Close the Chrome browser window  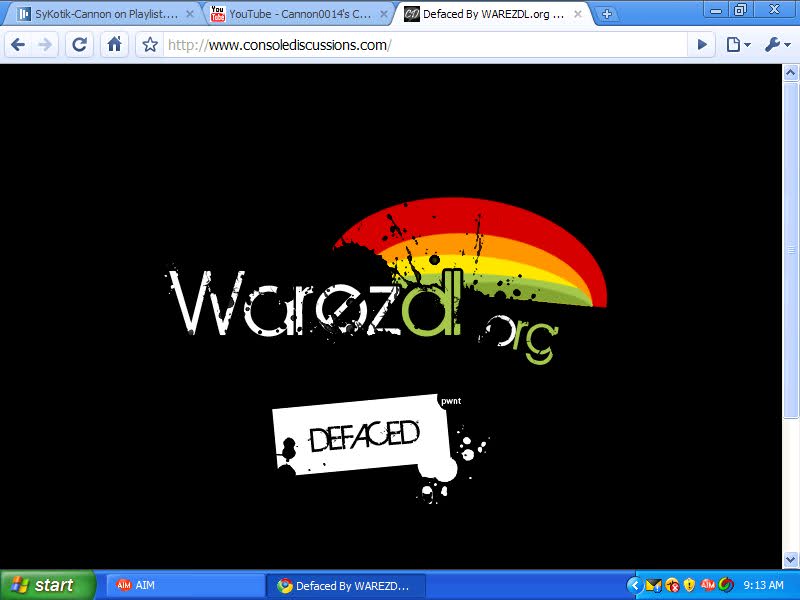774,9
